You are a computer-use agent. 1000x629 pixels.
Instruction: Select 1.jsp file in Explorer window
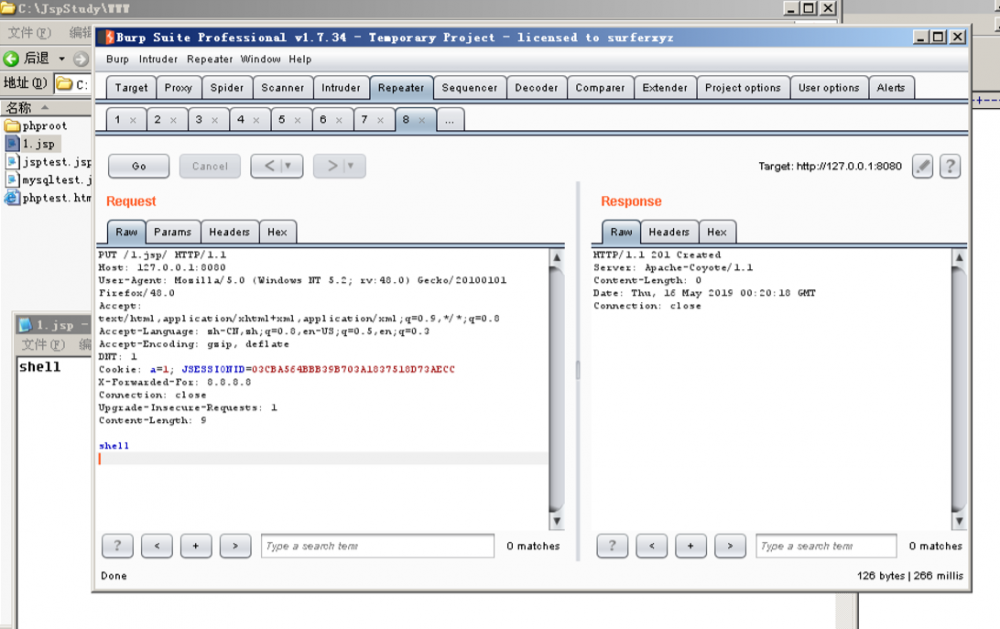pyautogui.click(x=33, y=144)
